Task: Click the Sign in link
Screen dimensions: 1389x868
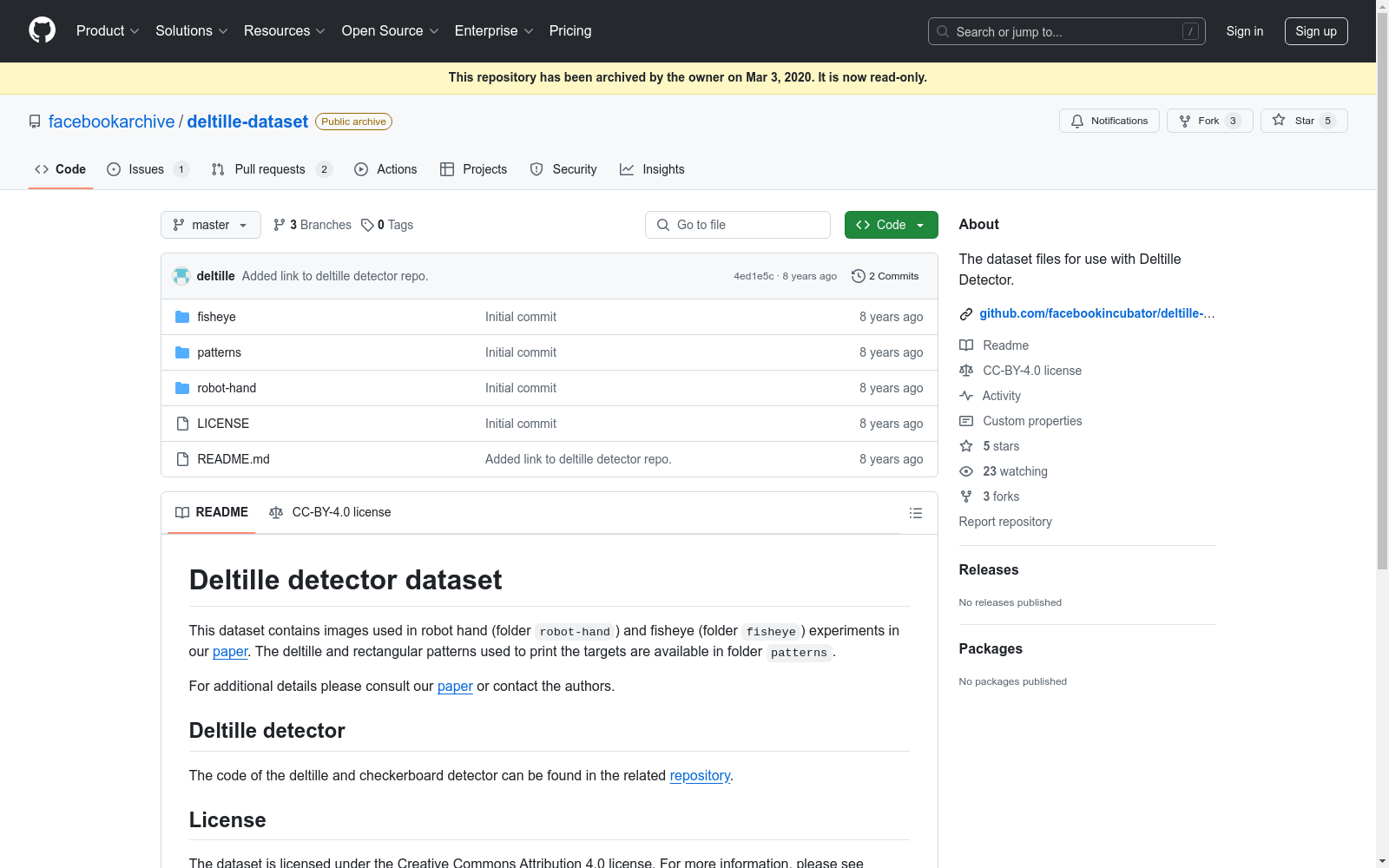Action: (1244, 31)
